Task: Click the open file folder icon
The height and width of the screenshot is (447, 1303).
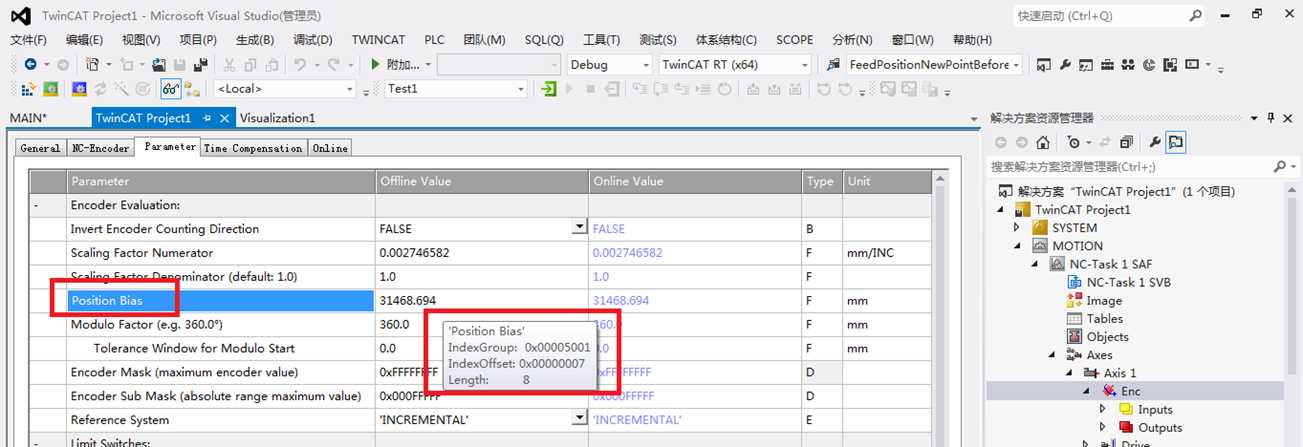Action: (x=159, y=64)
